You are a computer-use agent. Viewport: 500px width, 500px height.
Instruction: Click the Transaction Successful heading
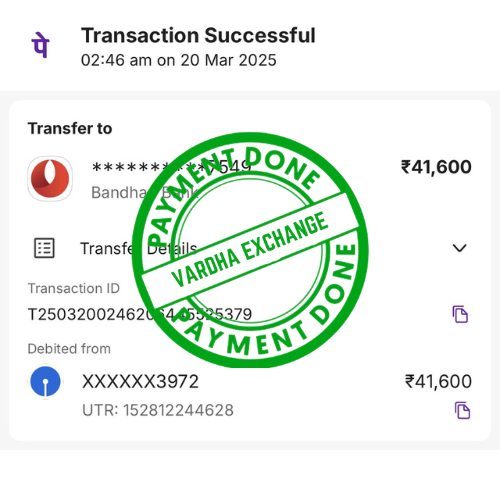click(x=198, y=36)
